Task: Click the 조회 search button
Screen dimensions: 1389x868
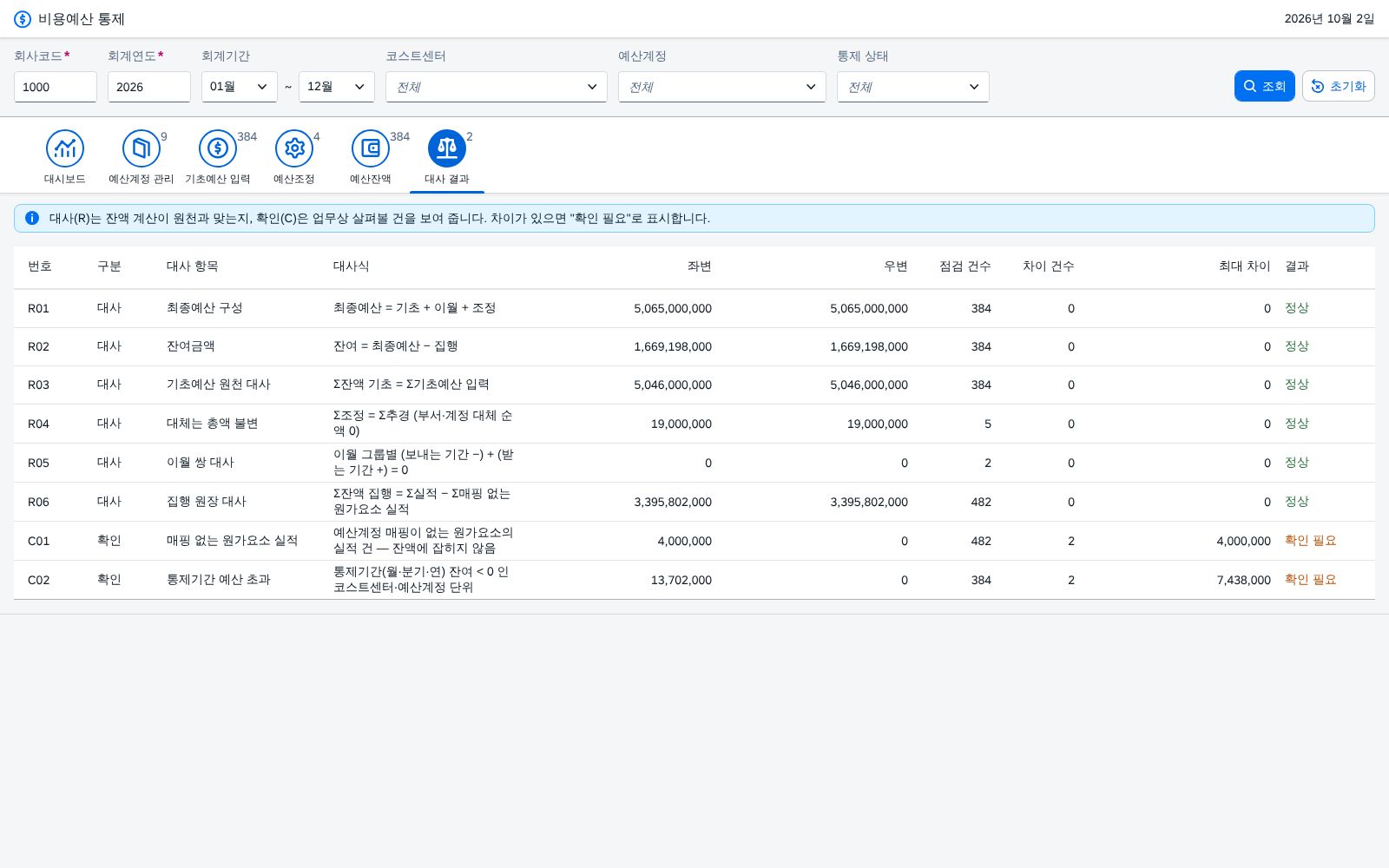Action: [x=1265, y=86]
